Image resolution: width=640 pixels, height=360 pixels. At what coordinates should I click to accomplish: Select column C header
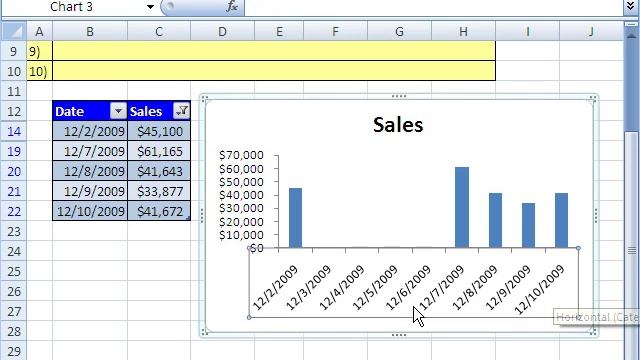point(159,31)
